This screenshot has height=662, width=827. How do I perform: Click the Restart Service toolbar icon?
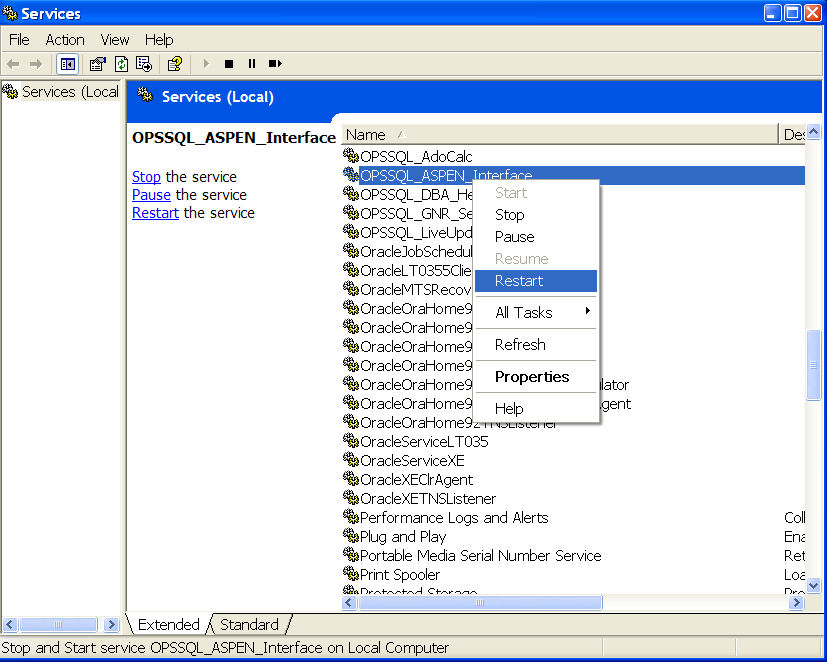[275, 64]
